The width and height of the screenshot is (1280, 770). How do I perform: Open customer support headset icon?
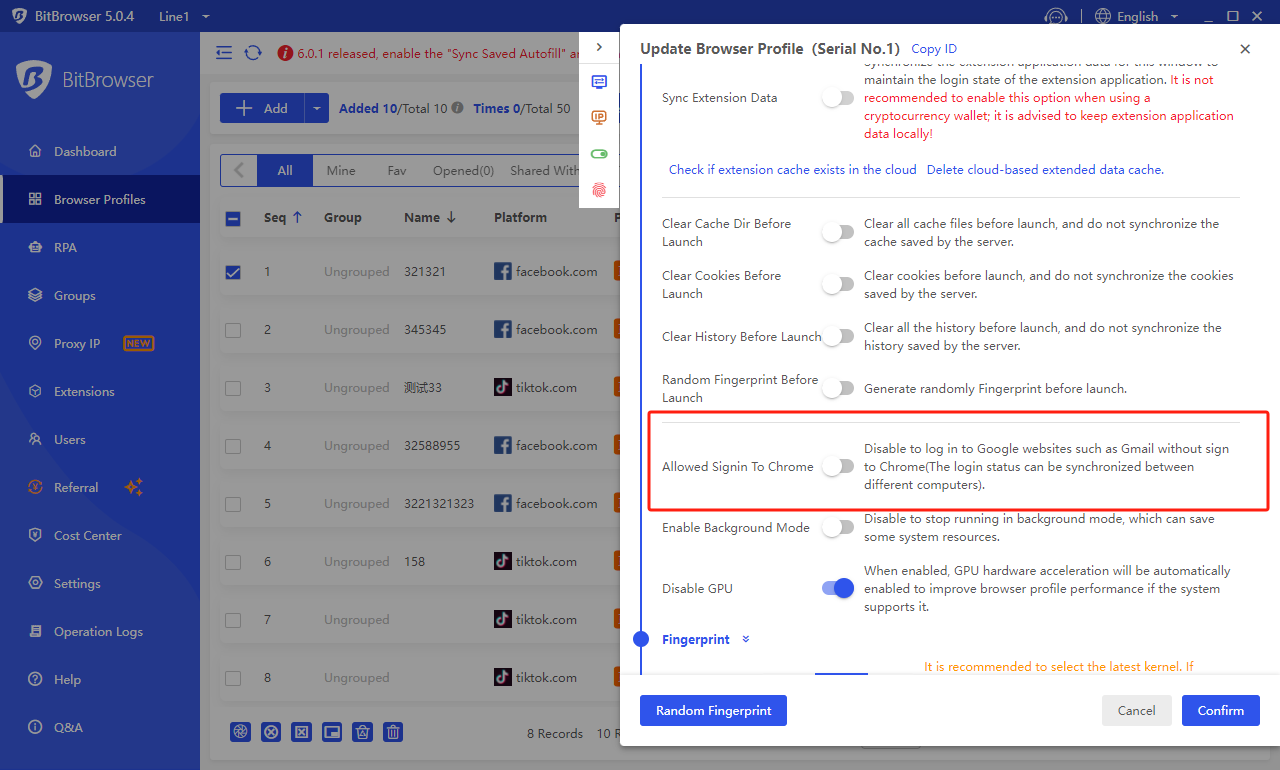[x=1056, y=17]
